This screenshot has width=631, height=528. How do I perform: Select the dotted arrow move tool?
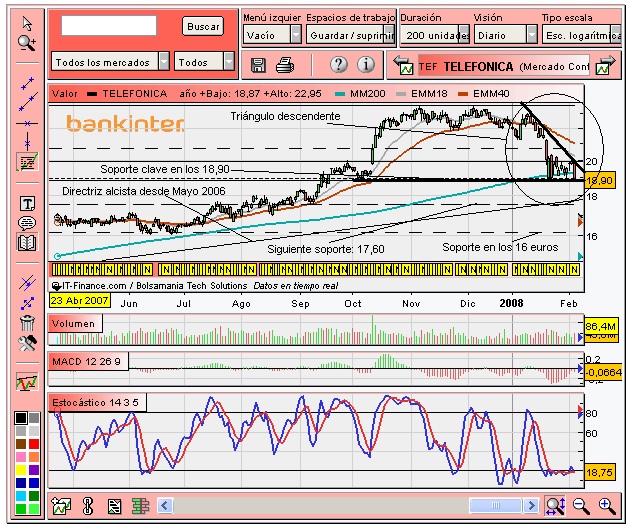pos(27,303)
